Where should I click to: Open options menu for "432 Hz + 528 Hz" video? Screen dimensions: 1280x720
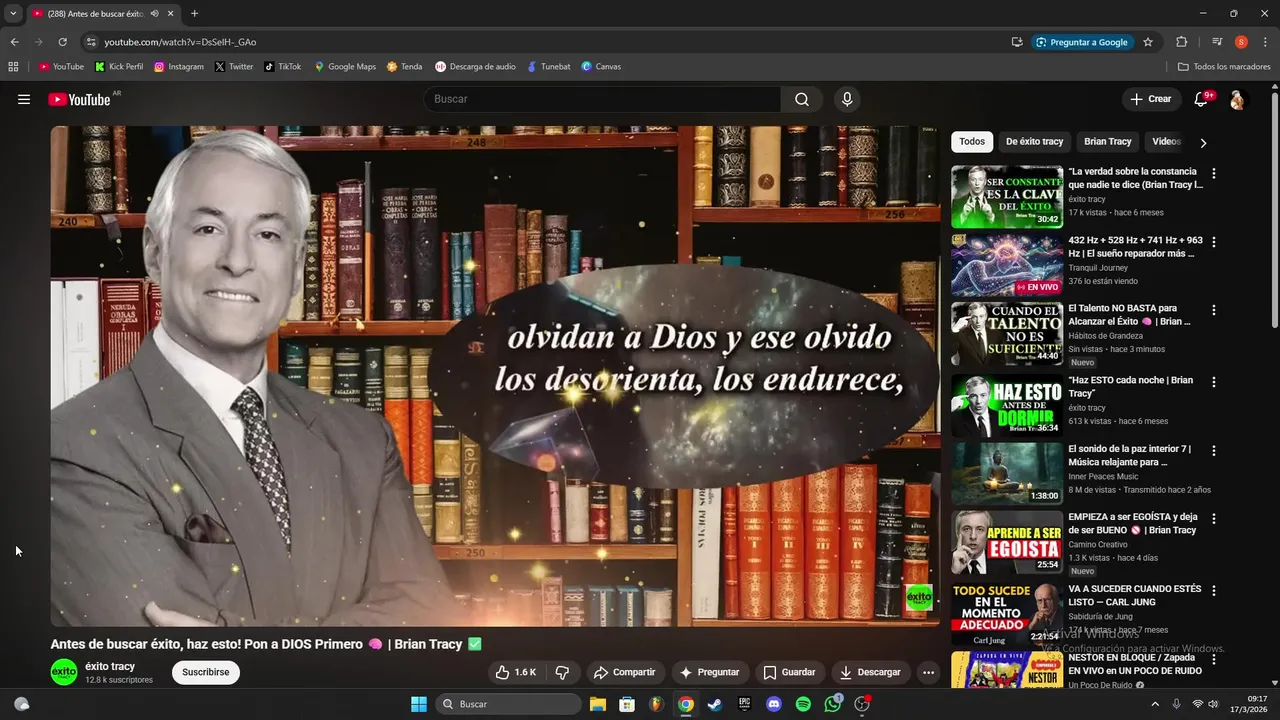click(x=1214, y=242)
